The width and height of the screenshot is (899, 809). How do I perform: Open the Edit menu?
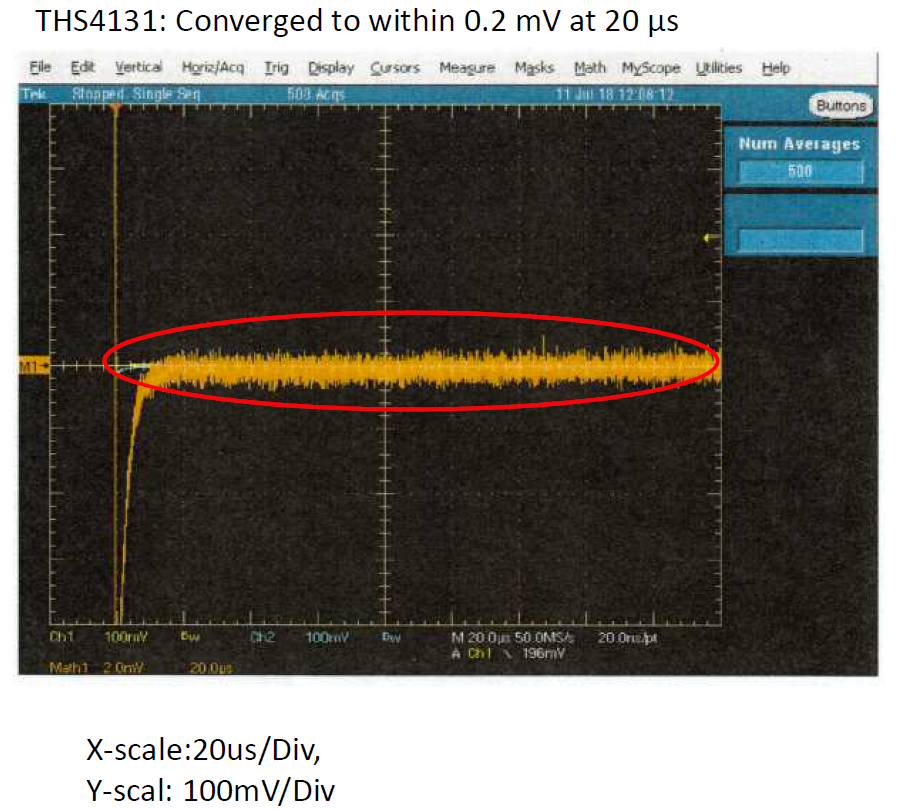pyautogui.click(x=82, y=67)
